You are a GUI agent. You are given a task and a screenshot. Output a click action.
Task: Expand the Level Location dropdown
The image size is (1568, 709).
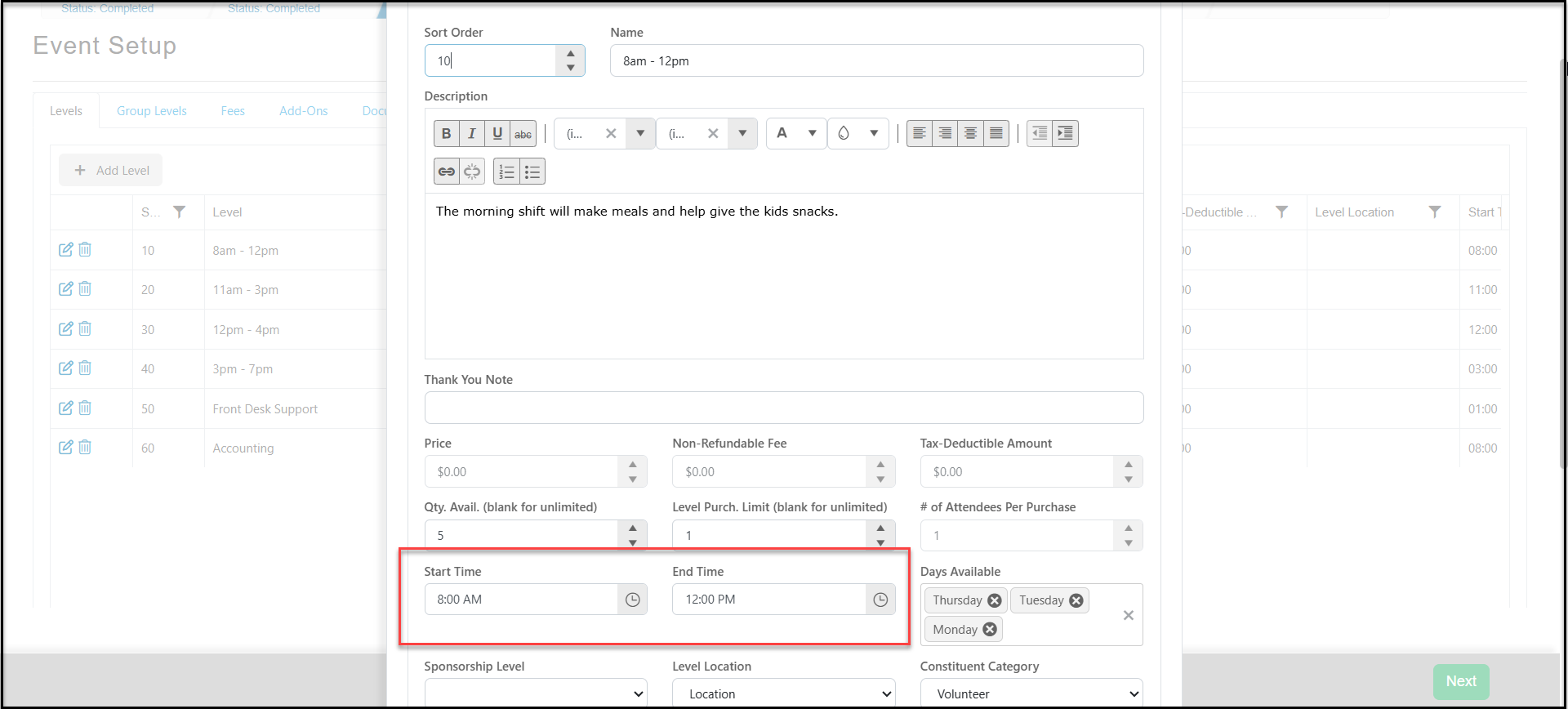[783, 693]
